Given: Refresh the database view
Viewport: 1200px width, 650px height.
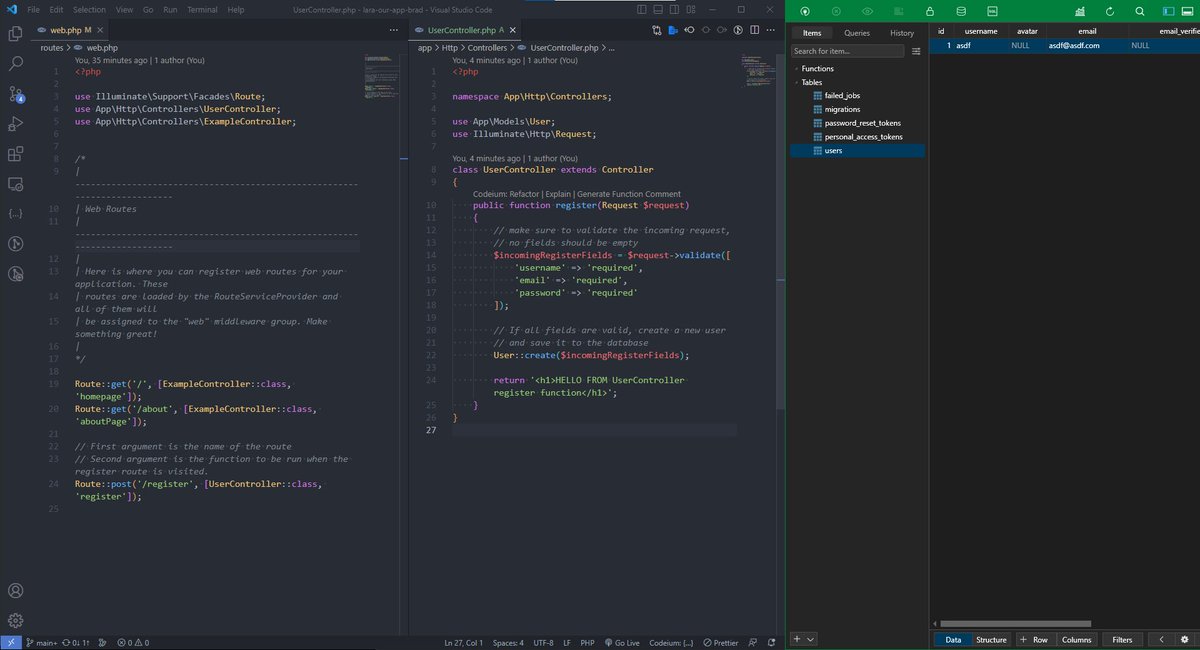Looking at the screenshot, I should [1110, 11].
